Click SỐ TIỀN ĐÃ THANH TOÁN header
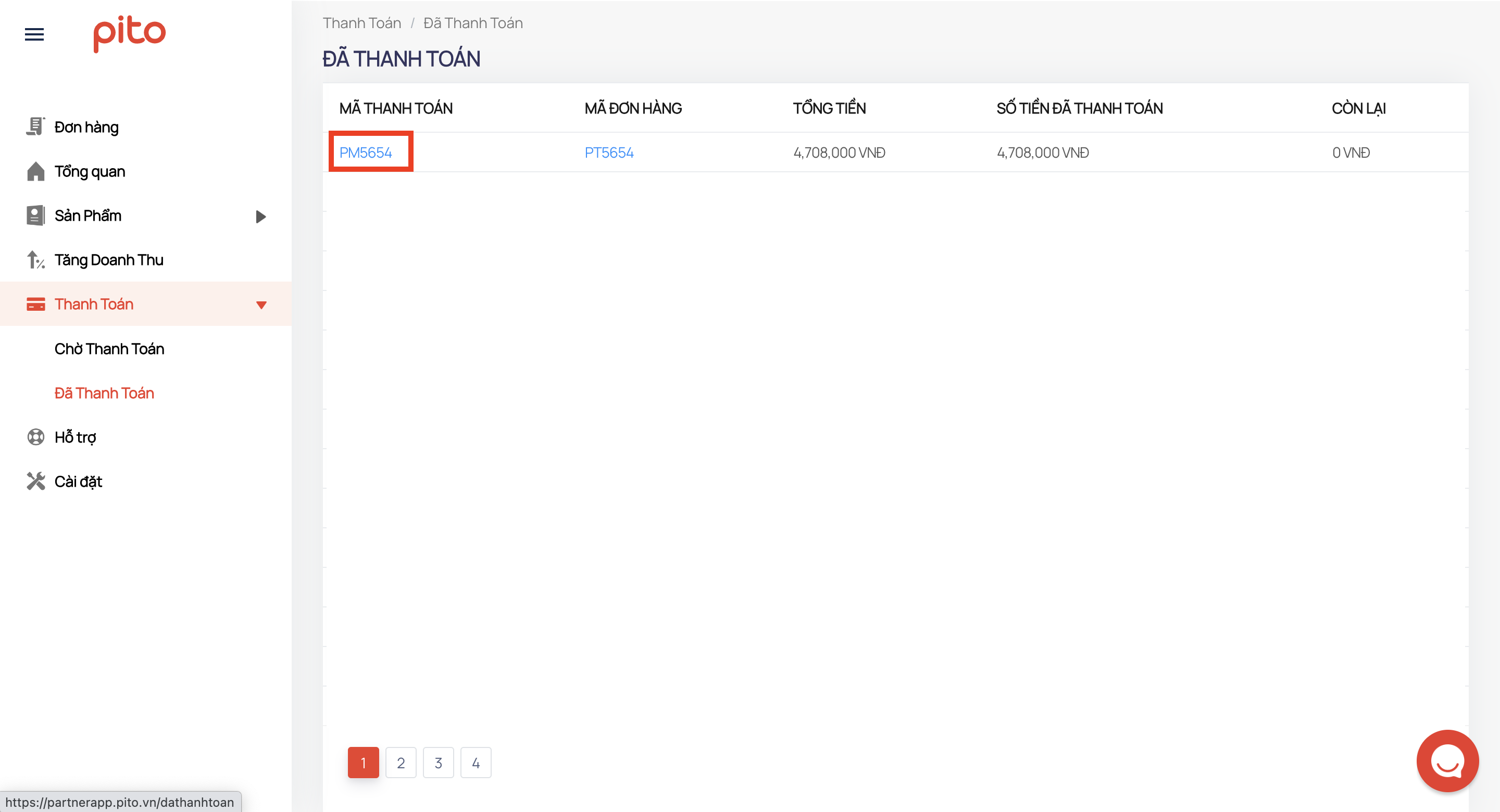1500x812 pixels. click(1080, 108)
